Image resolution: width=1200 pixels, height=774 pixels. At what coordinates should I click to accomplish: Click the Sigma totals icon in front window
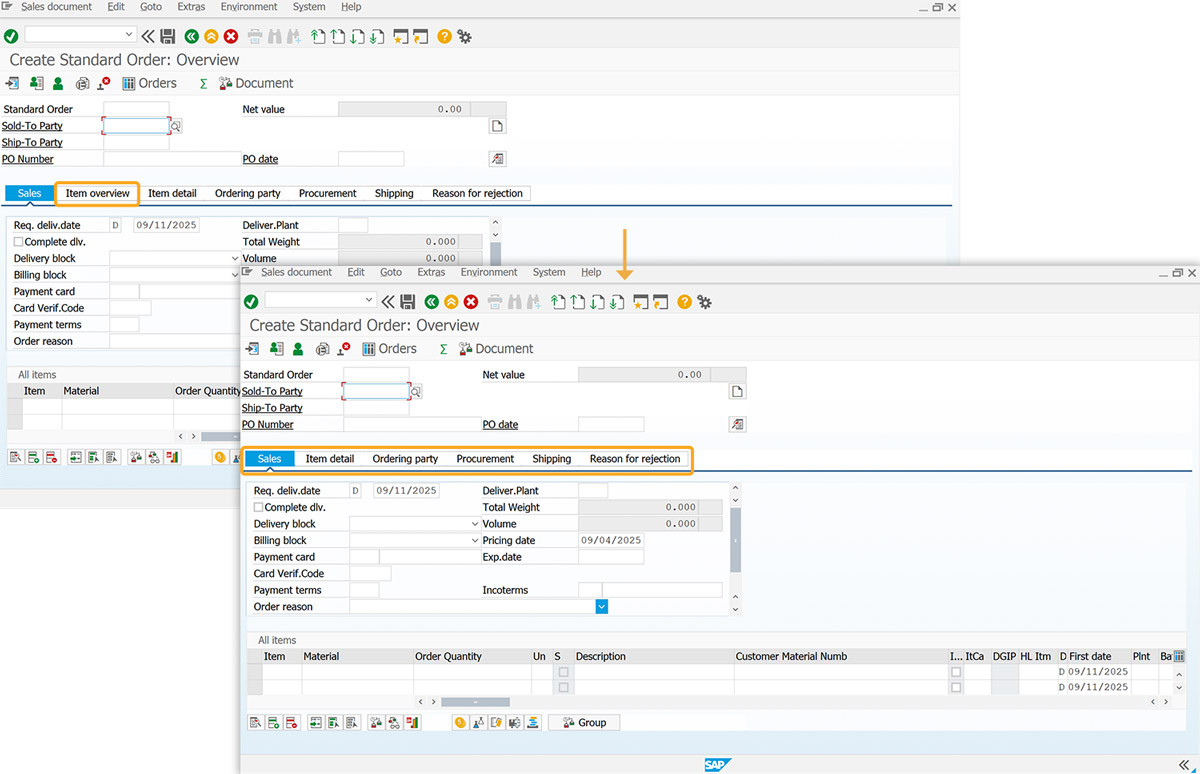pyautogui.click(x=443, y=349)
